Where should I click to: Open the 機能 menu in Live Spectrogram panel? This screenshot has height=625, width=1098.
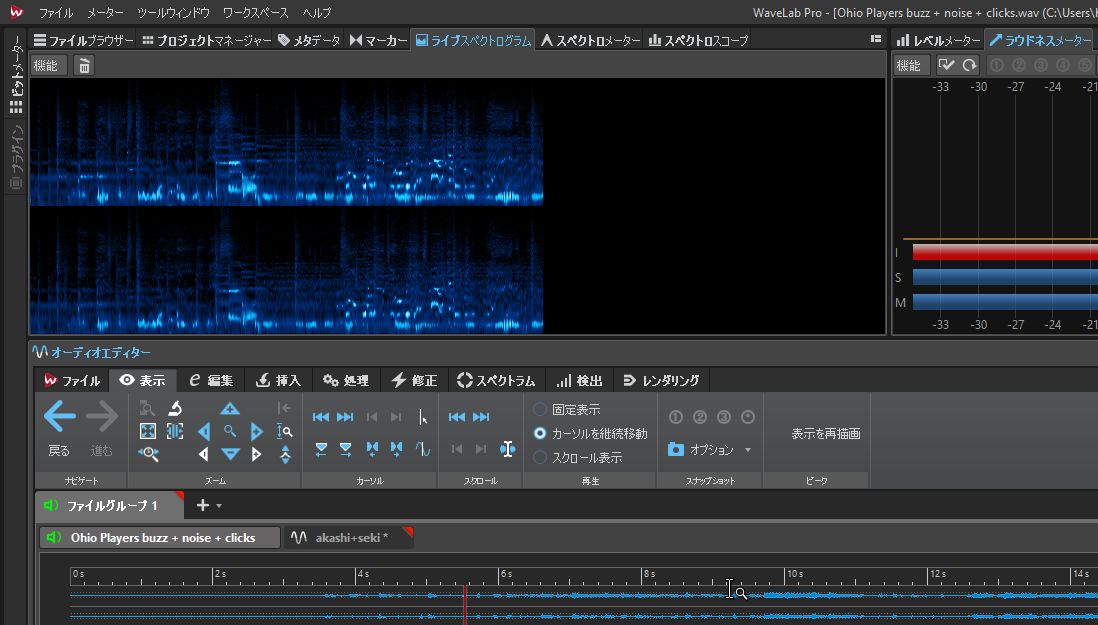48,66
